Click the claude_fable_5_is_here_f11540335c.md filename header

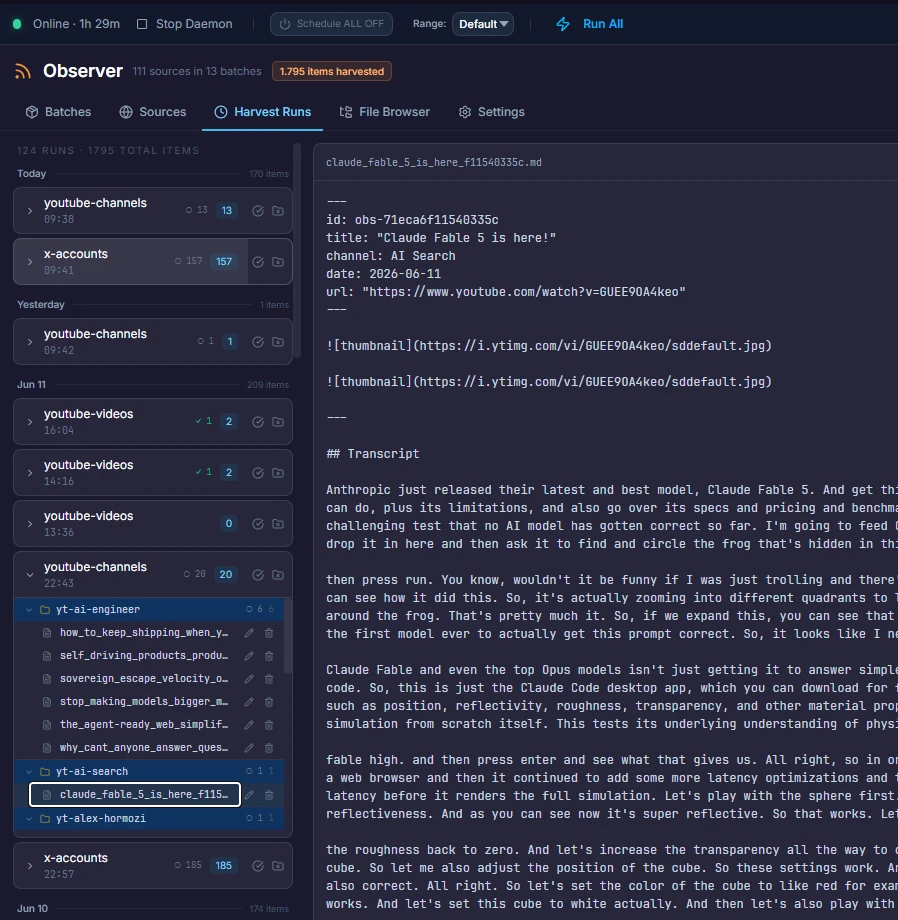click(433, 163)
